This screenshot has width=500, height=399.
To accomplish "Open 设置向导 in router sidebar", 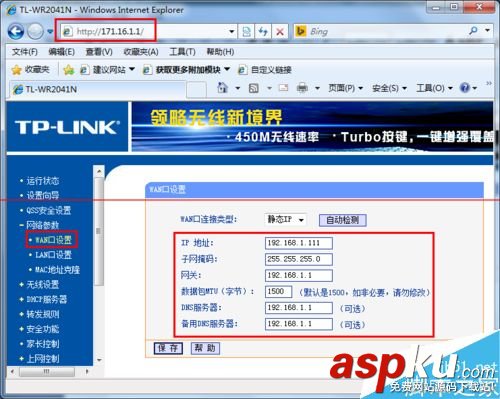I will point(43,195).
